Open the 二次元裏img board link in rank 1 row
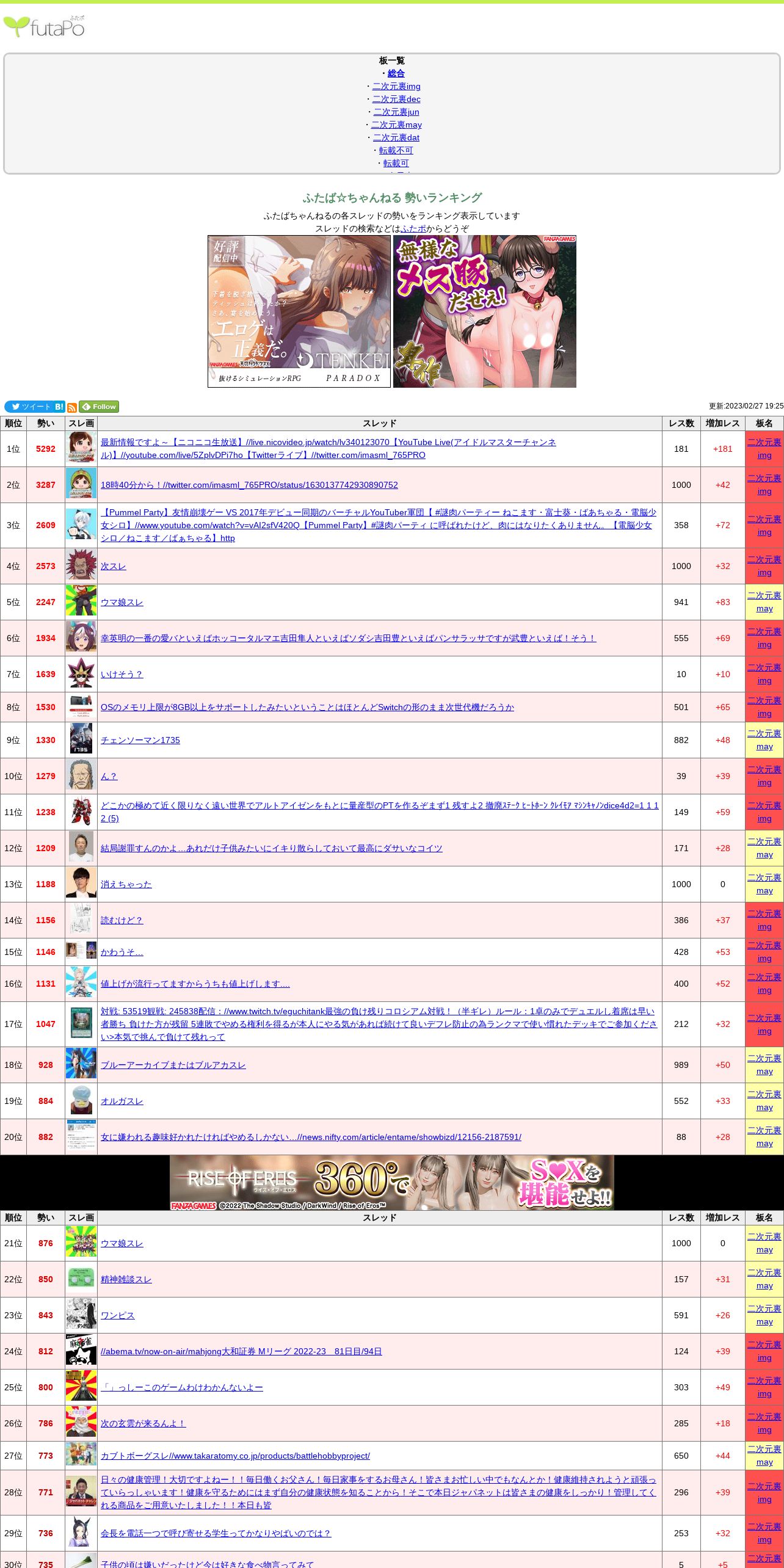Image resolution: width=784 pixels, height=1568 pixels. 764,449
